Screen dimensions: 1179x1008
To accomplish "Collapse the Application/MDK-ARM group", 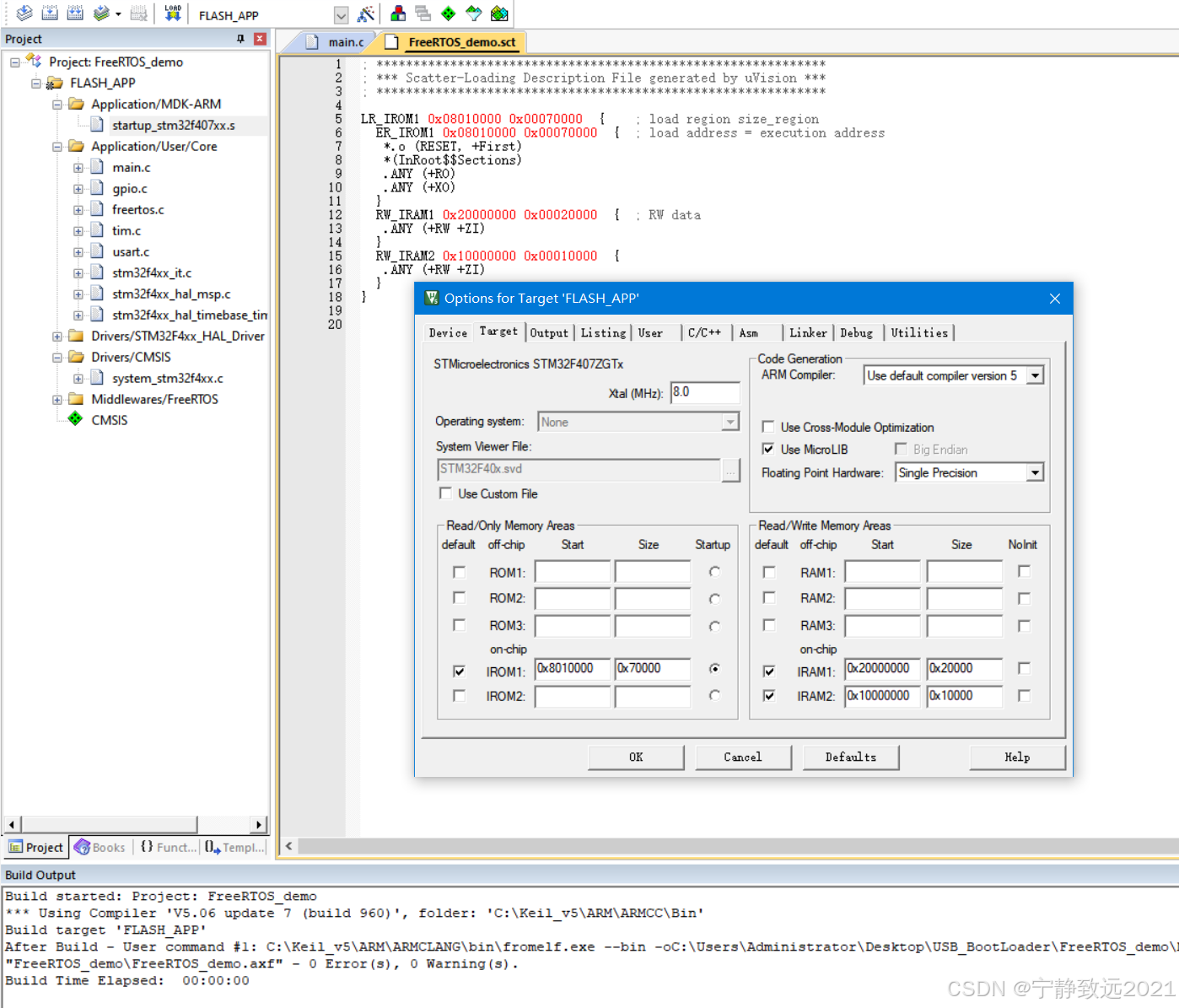I will point(57,105).
